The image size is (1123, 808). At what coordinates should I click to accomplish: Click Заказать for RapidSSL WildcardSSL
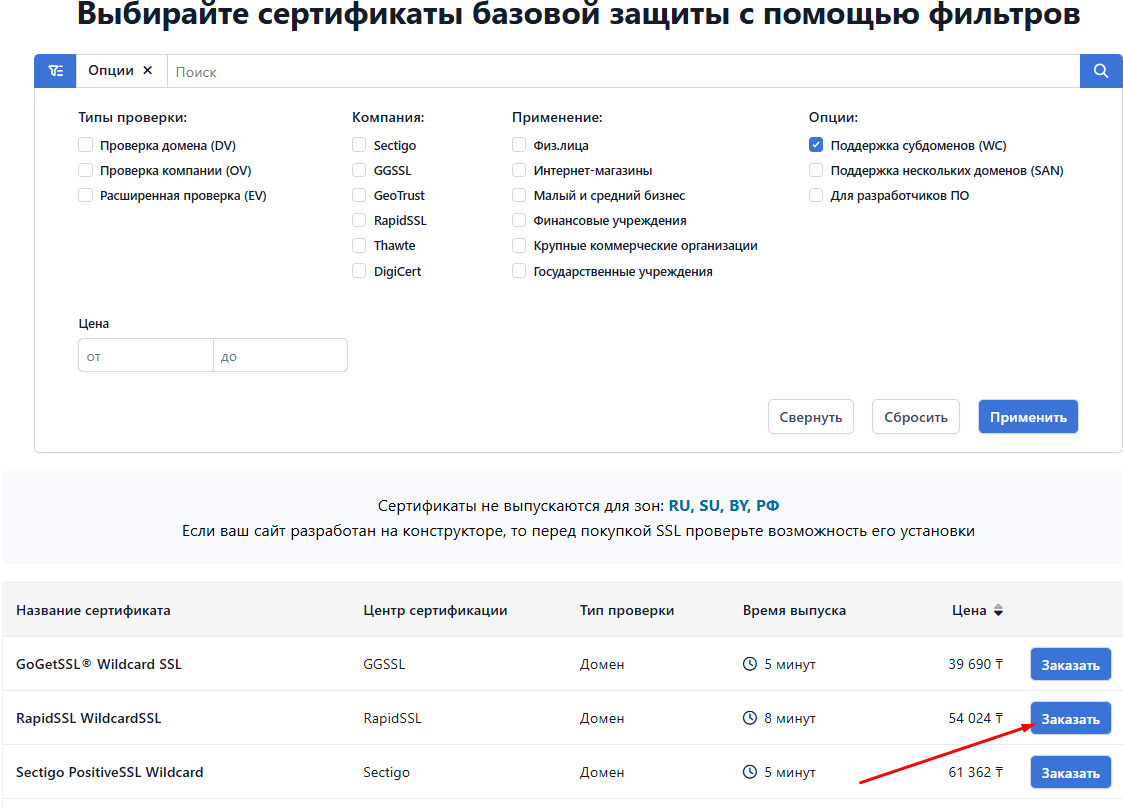[x=1070, y=719]
